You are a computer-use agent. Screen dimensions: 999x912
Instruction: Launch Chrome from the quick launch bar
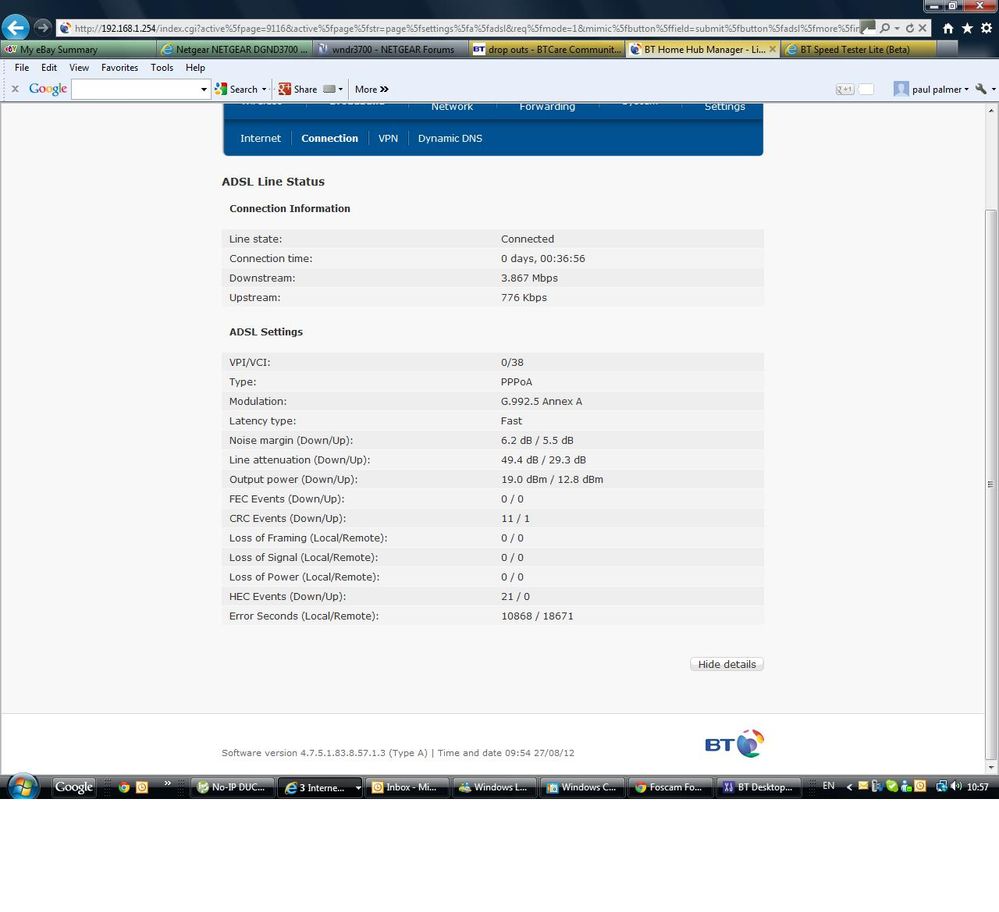tap(124, 787)
